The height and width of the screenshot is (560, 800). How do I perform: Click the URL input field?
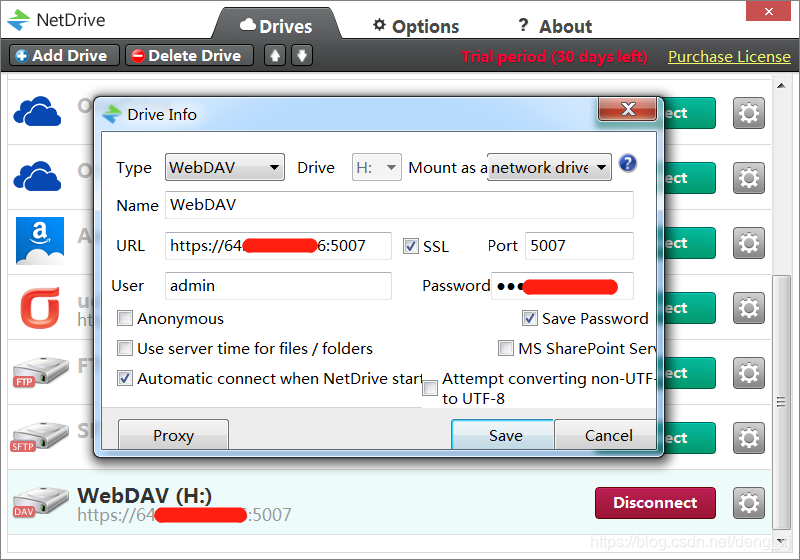[x=278, y=246]
